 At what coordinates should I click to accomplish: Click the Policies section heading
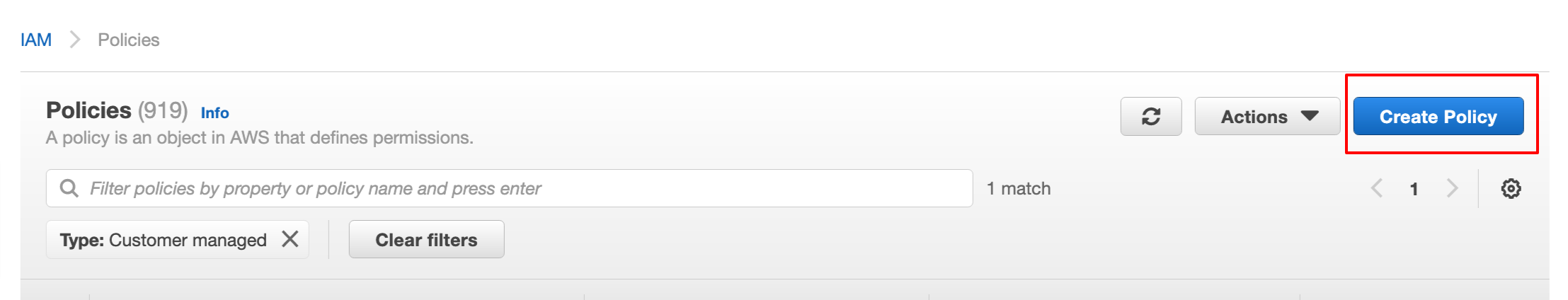click(88, 111)
